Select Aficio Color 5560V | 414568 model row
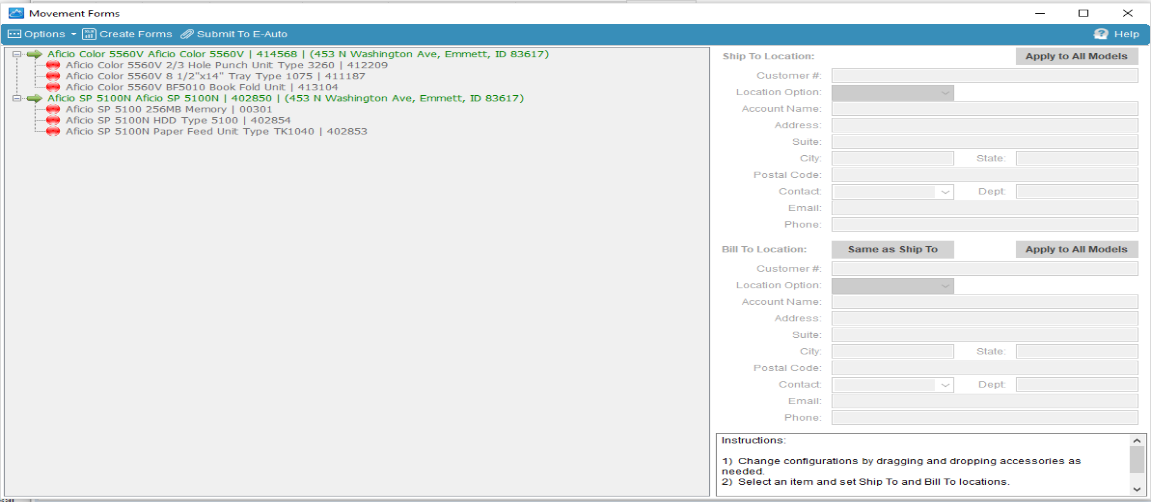The width and height of the screenshot is (1151, 502). 298,54
